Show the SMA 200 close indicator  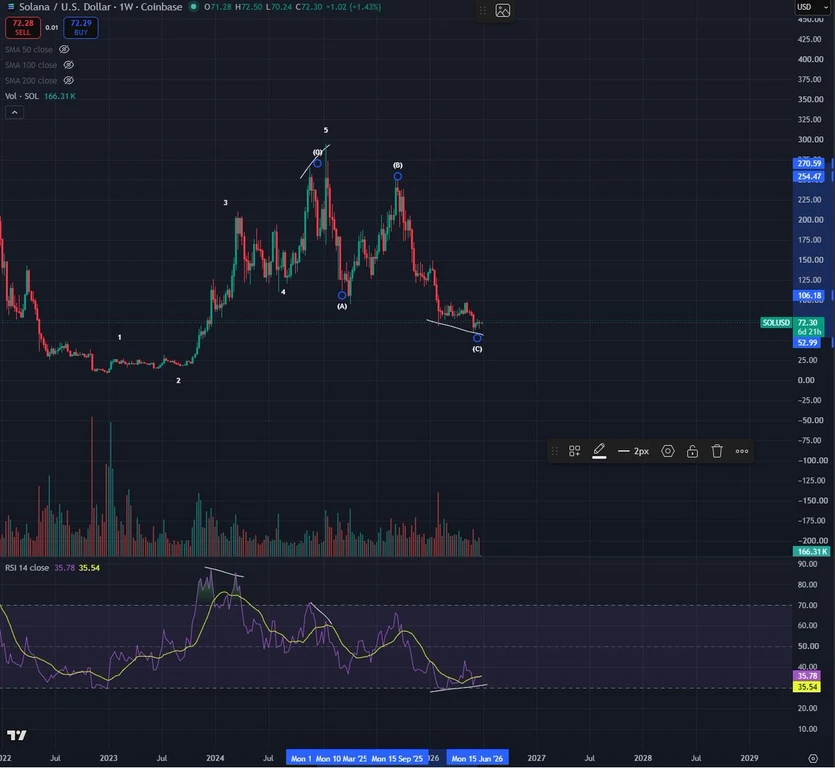click(x=69, y=80)
